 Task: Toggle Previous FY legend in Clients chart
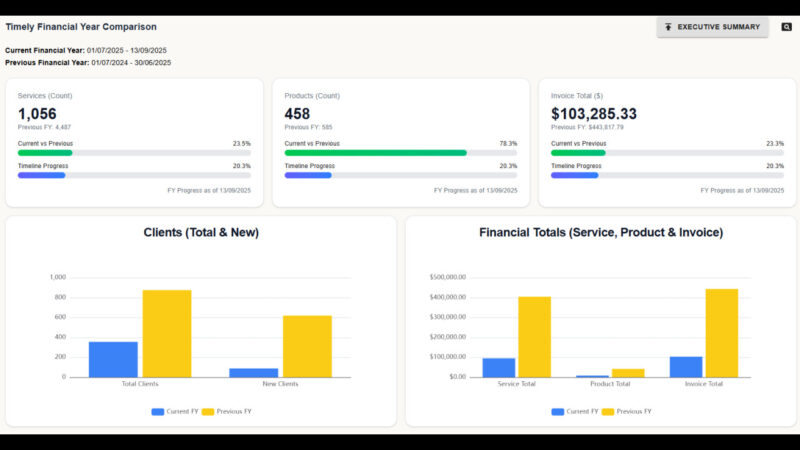tap(228, 411)
